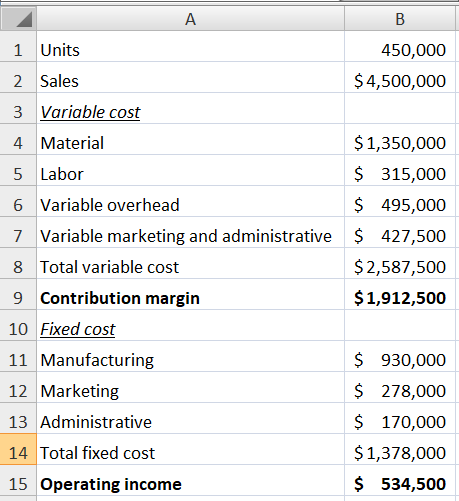Screen dimensions: 459x501
Task: Select the $1,350,000 material value
Action: coord(400,139)
